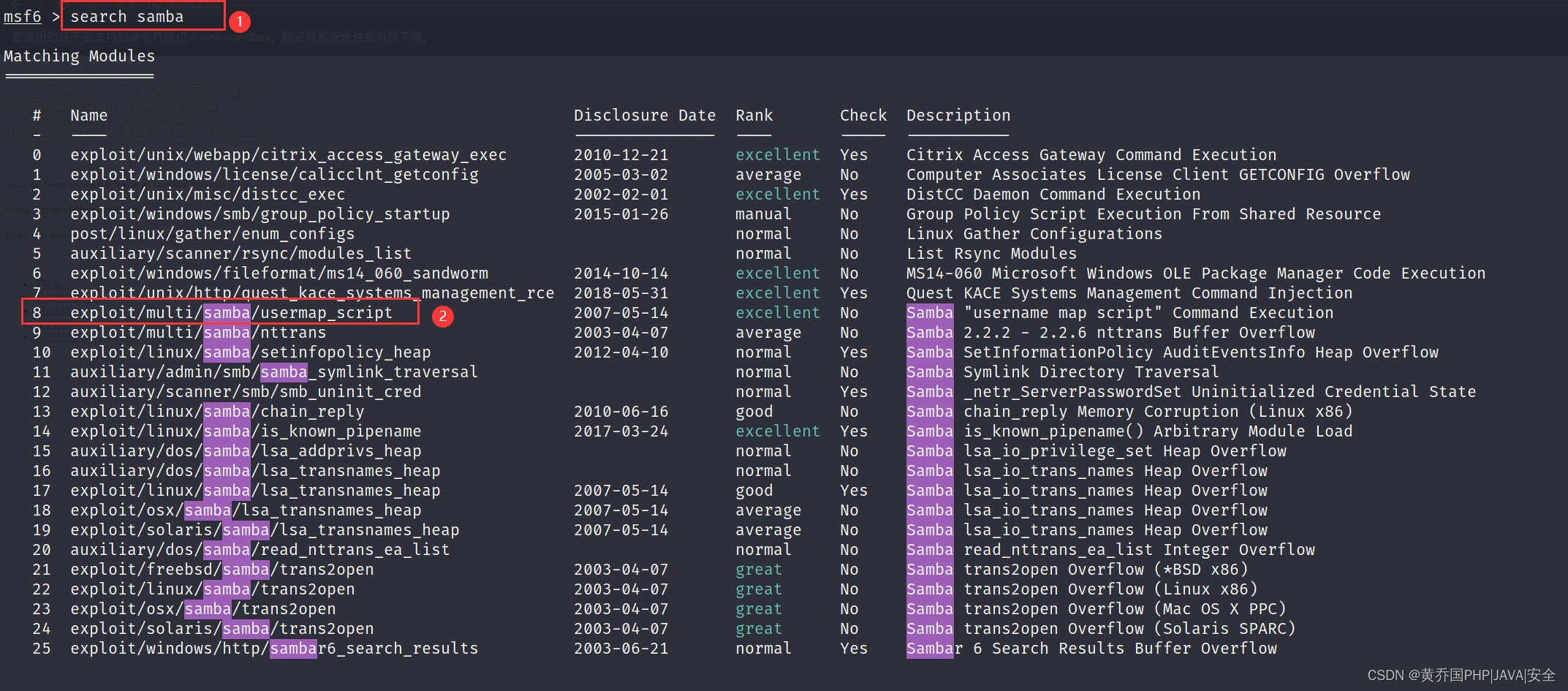Click description 'Sambar 6 Search Results Buffer Overflow'
The image size is (1568, 691).
click(x=1091, y=649)
